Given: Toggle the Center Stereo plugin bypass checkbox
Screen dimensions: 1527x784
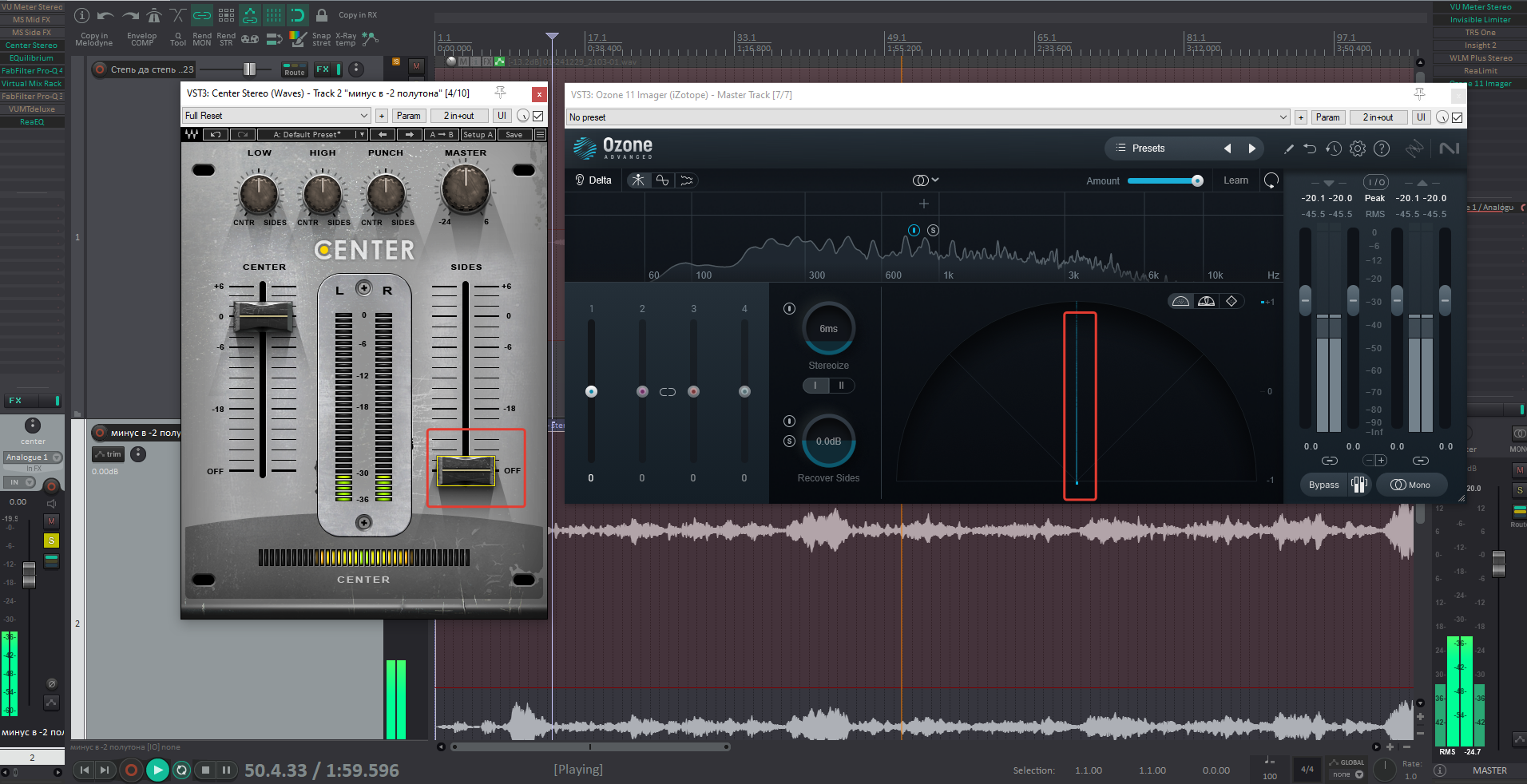Looking at the screenshot, I should click(x=538, y=116).
